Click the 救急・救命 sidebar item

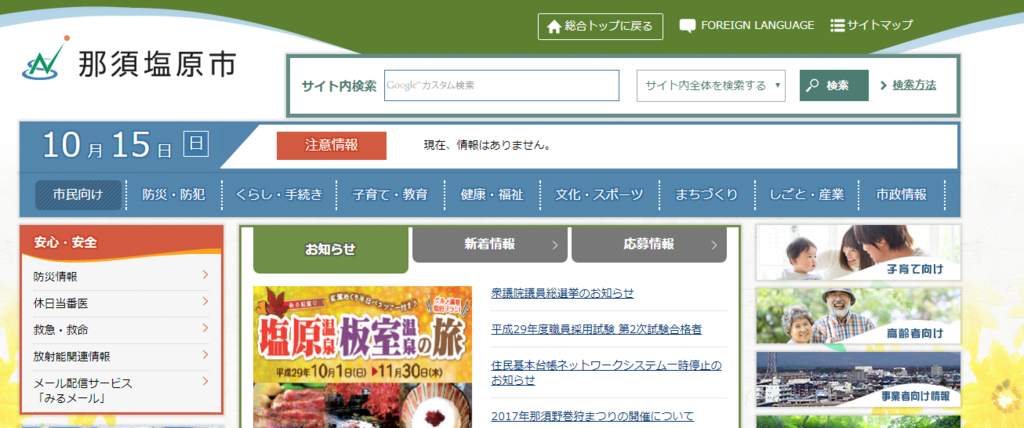coord(121,329)
